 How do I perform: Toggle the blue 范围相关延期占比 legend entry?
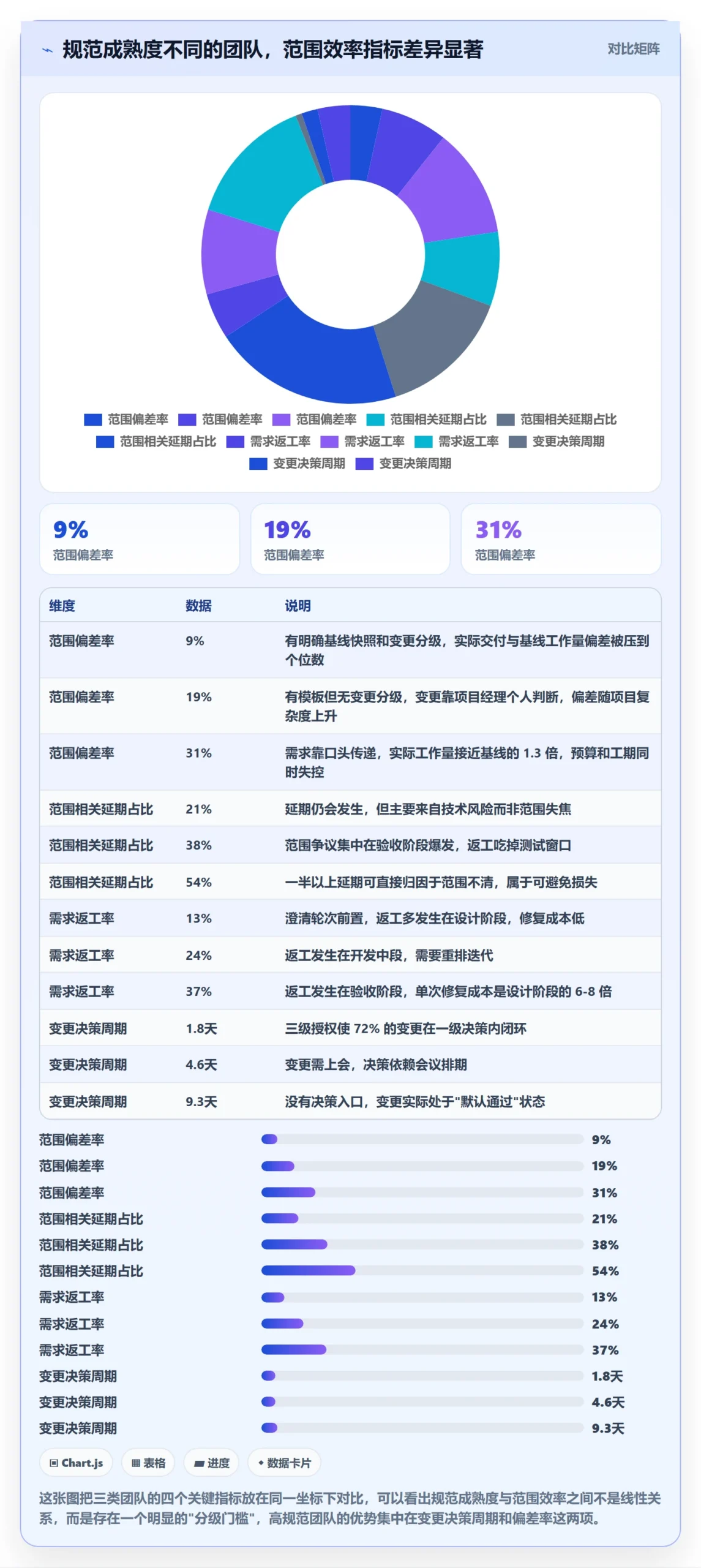coord(156,442)
